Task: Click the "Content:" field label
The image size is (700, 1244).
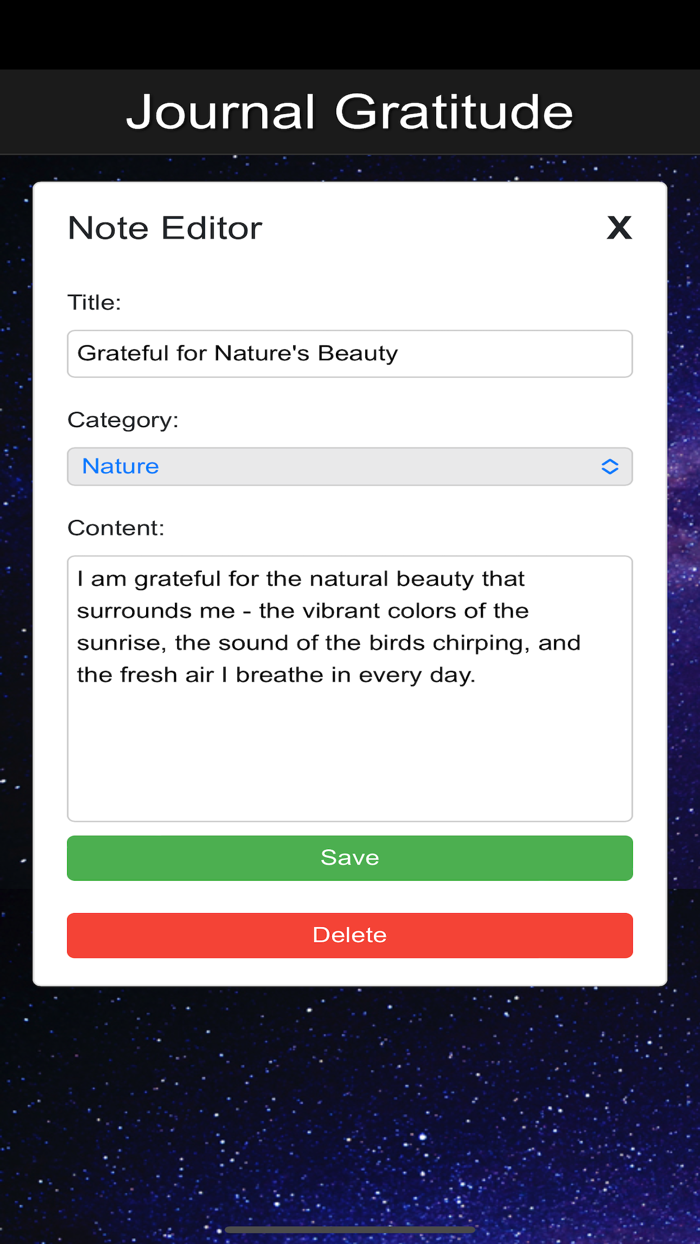Action: [x=116, y=528]
